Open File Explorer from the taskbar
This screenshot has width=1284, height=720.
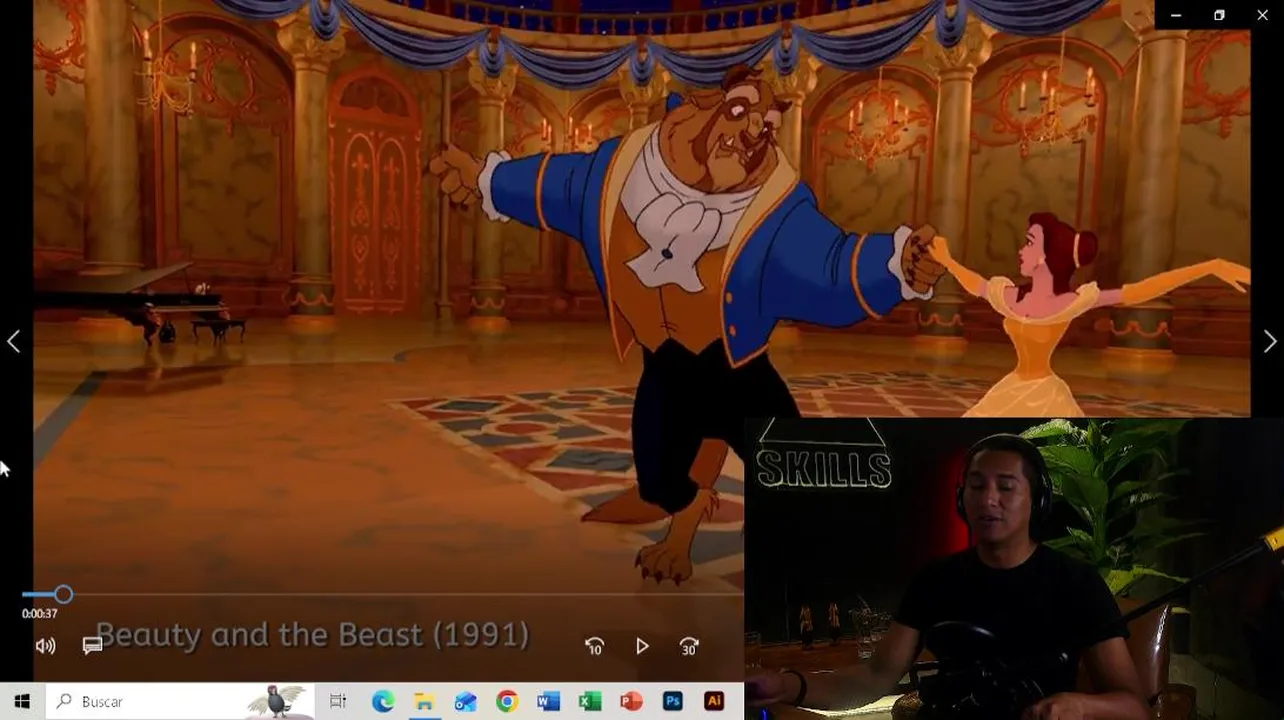pos(424,702)
